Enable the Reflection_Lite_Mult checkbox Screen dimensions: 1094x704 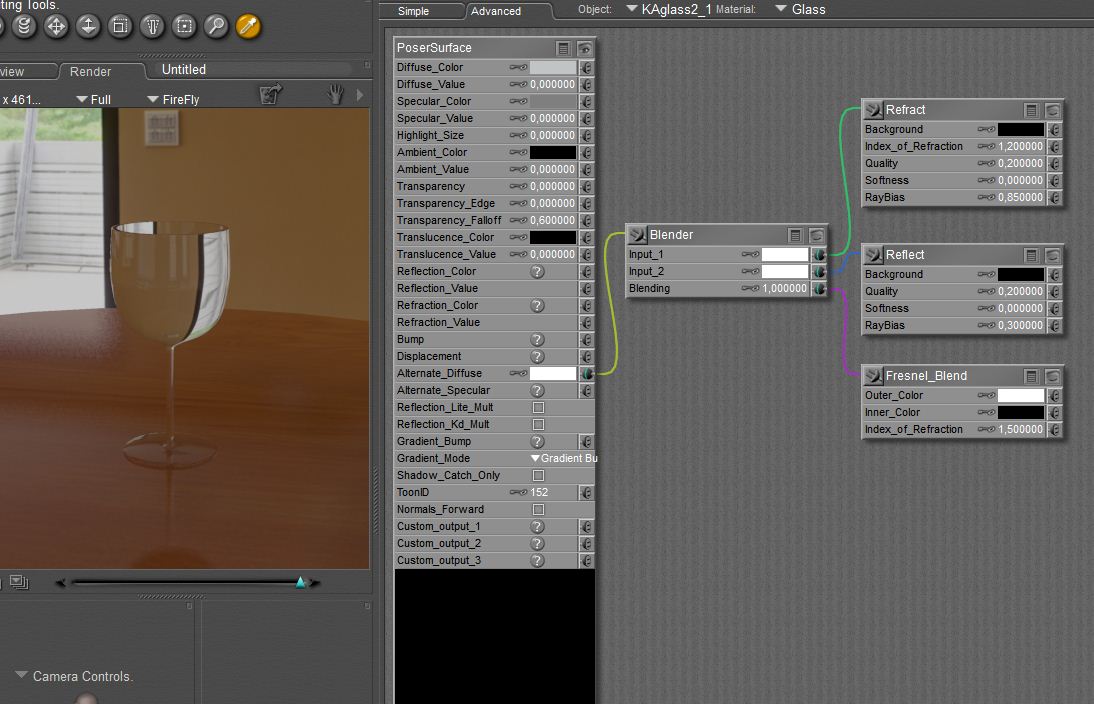click(538, 408)
